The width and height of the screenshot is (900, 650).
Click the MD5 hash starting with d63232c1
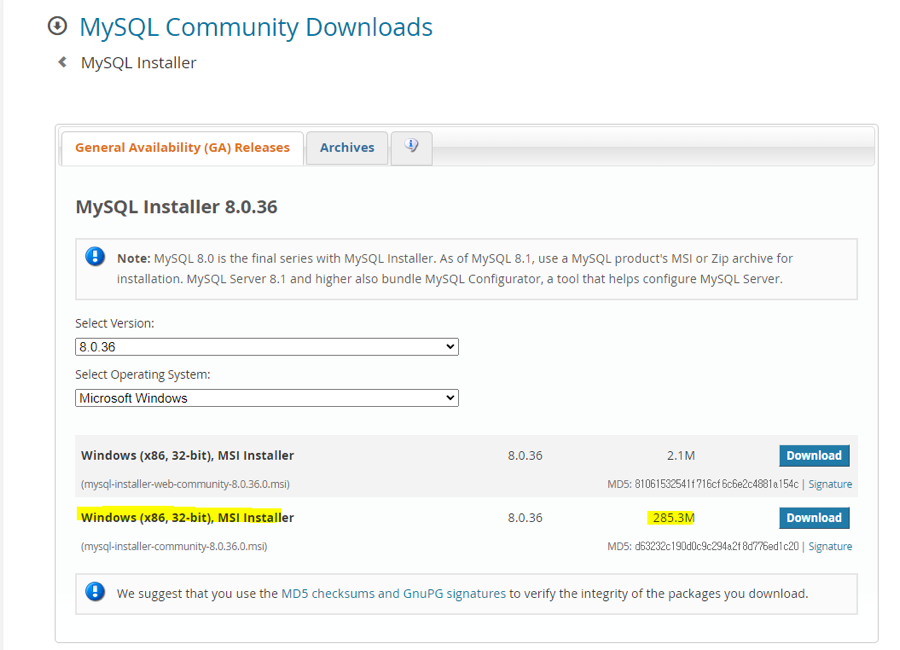point(716,547)
